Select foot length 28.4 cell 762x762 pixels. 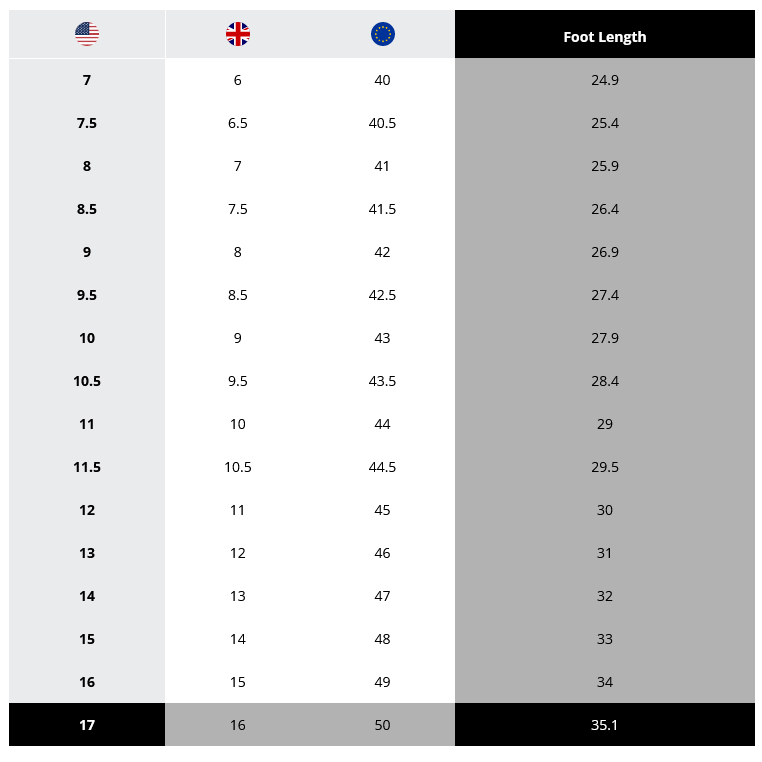605,381
